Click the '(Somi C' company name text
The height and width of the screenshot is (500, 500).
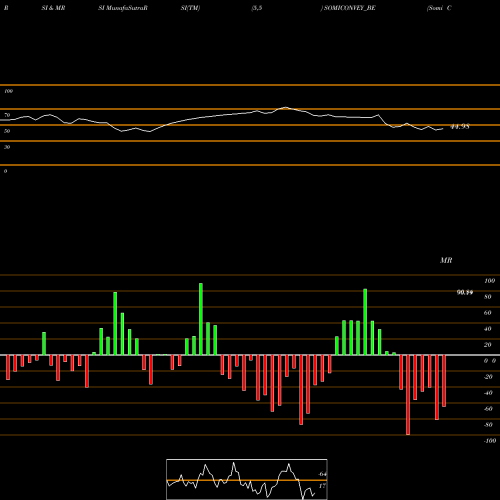click(x=439, y=8)
